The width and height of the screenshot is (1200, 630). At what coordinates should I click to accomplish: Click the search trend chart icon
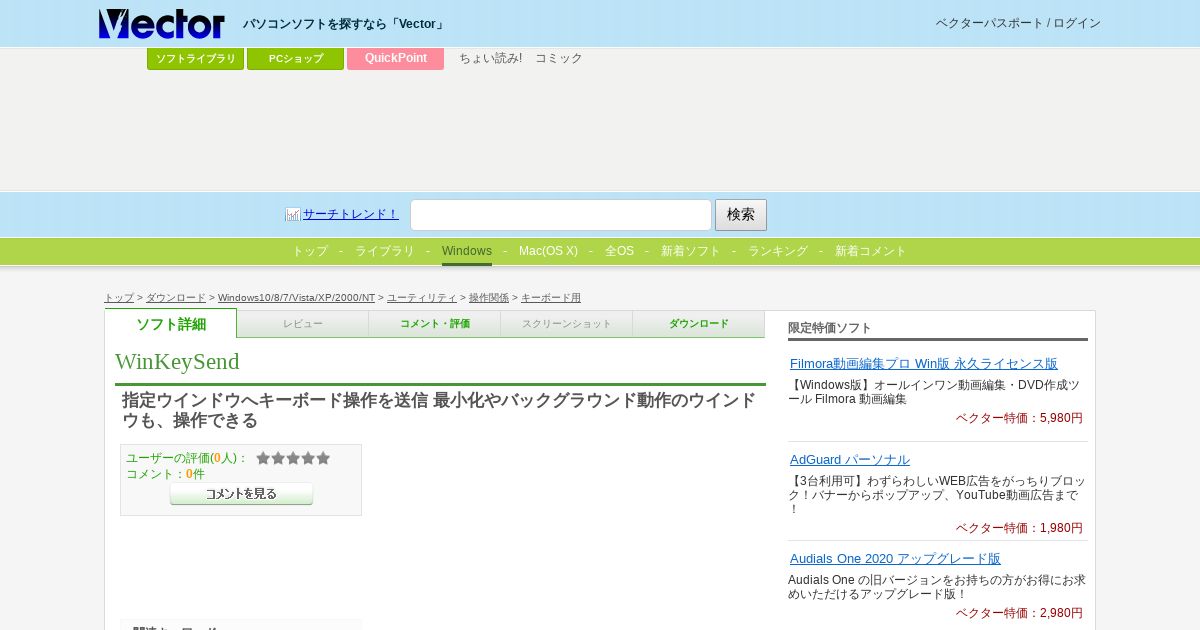[293, 214]
